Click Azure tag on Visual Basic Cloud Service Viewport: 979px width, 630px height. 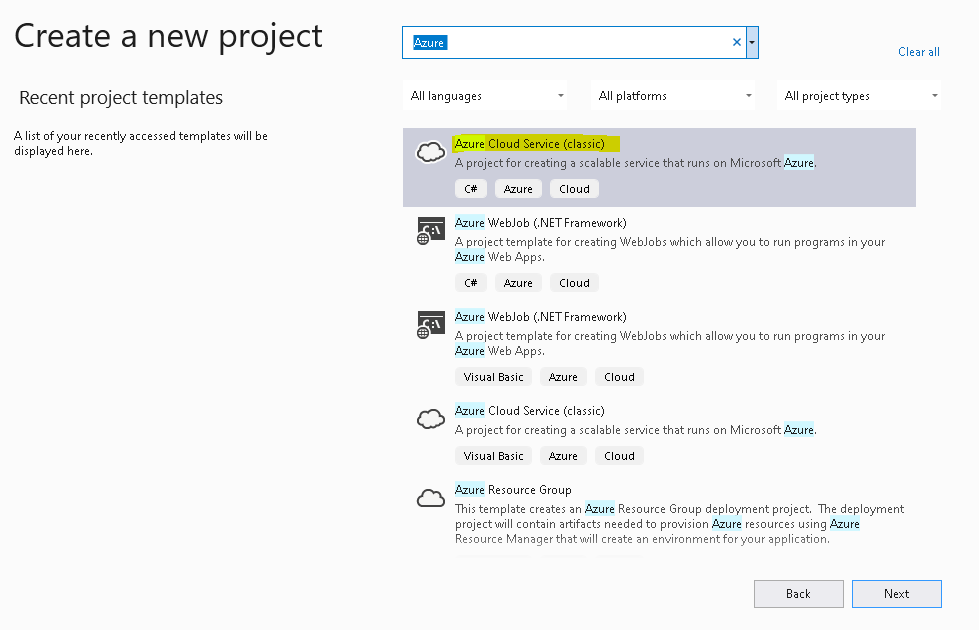[563, 456]
